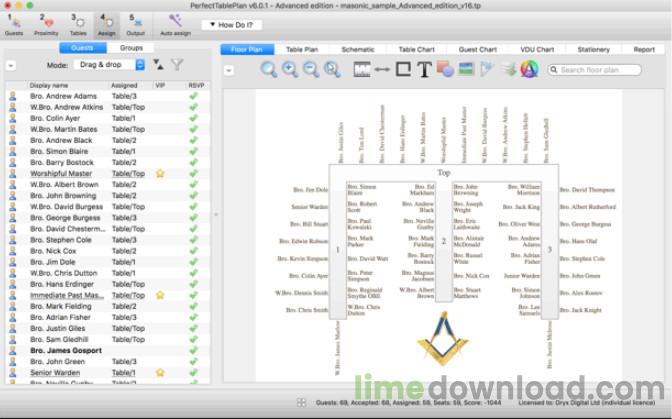The image size is (672, 419).
Task: Expand the How Do I? menu
Action: click(x=232, y=25)
